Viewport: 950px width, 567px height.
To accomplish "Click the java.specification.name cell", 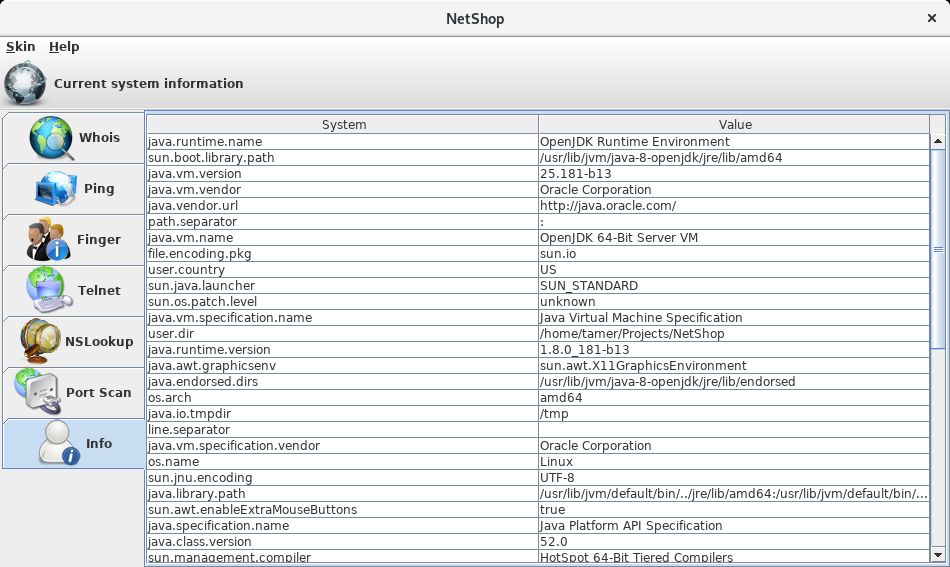I will [342, 525].
